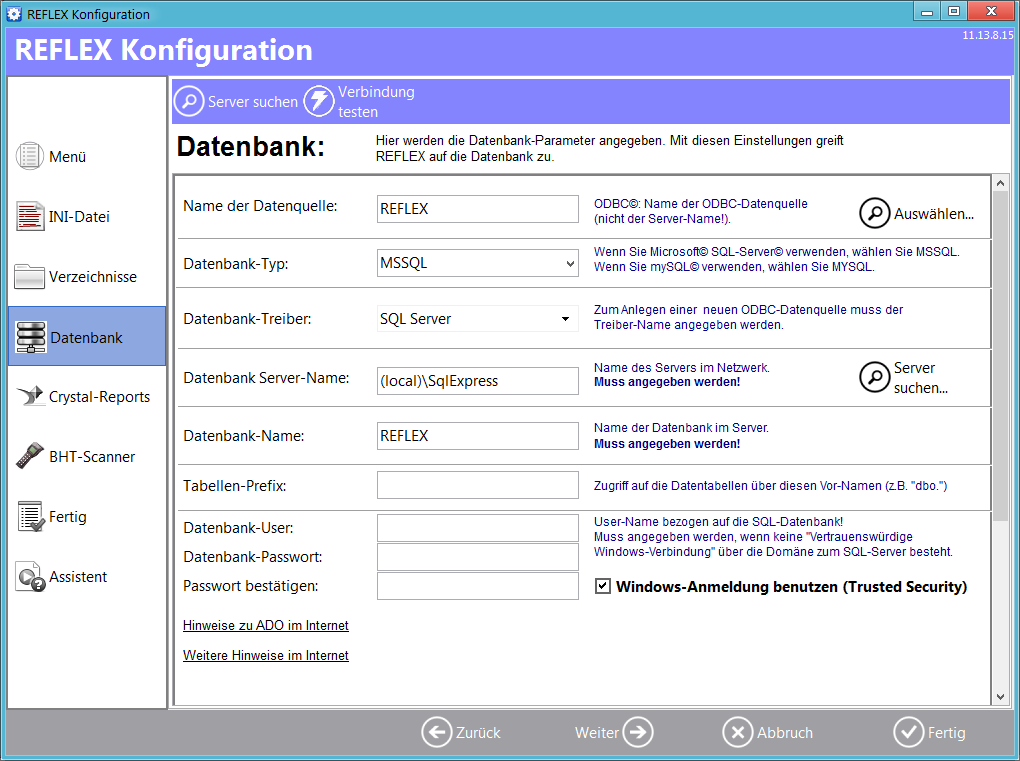Select the Assistent label in sidebar
Image resolution: width=1020 pixels, height=761 pixels.
click(78, 576)
